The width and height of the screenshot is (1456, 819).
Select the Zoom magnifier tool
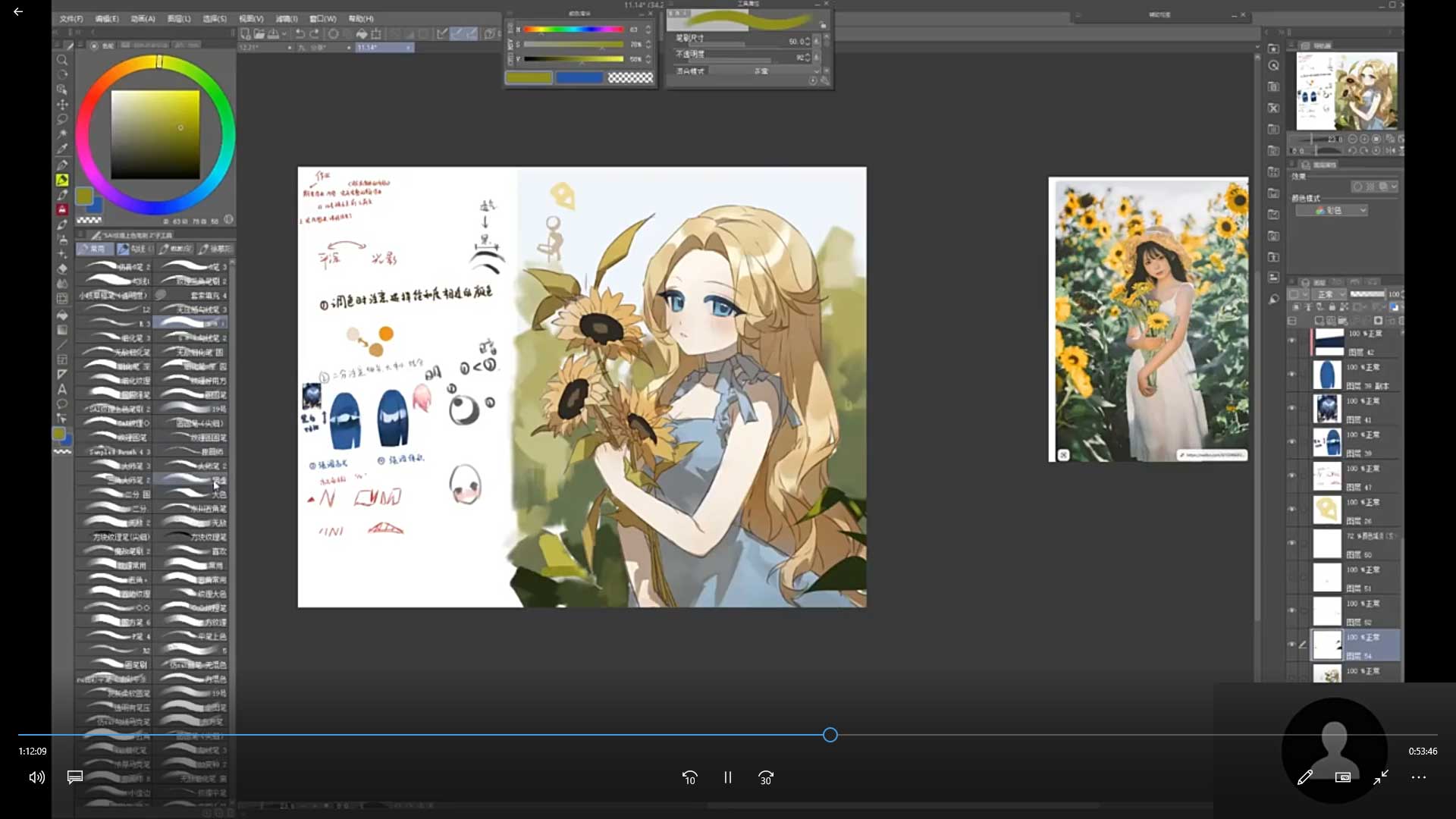click(62, 60)
